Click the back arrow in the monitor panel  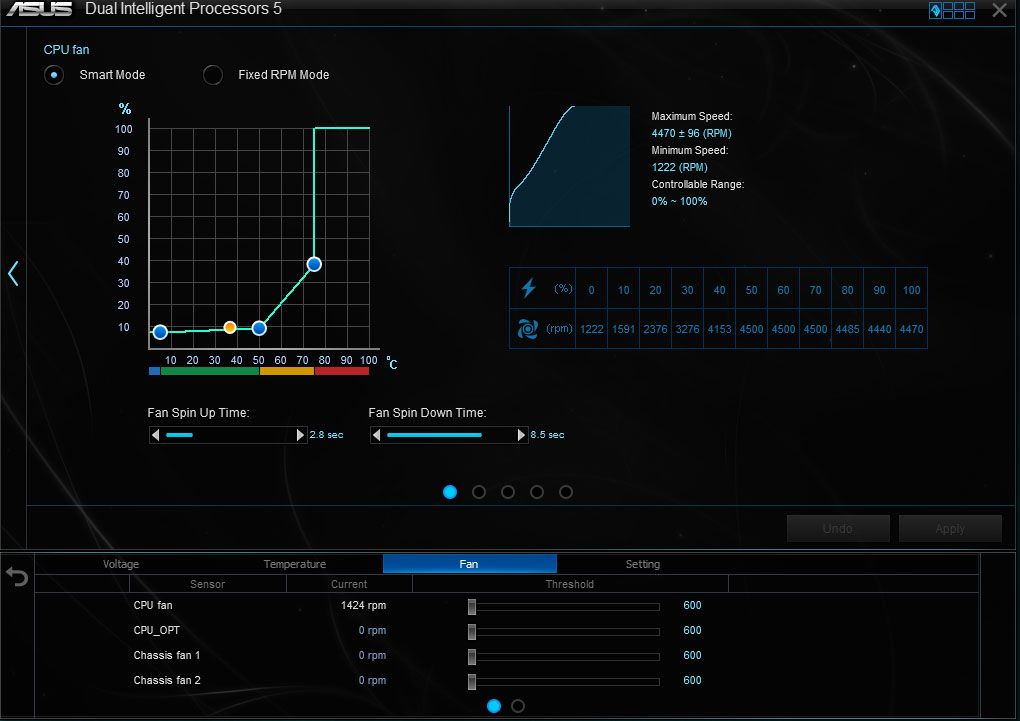pos(17,578)
